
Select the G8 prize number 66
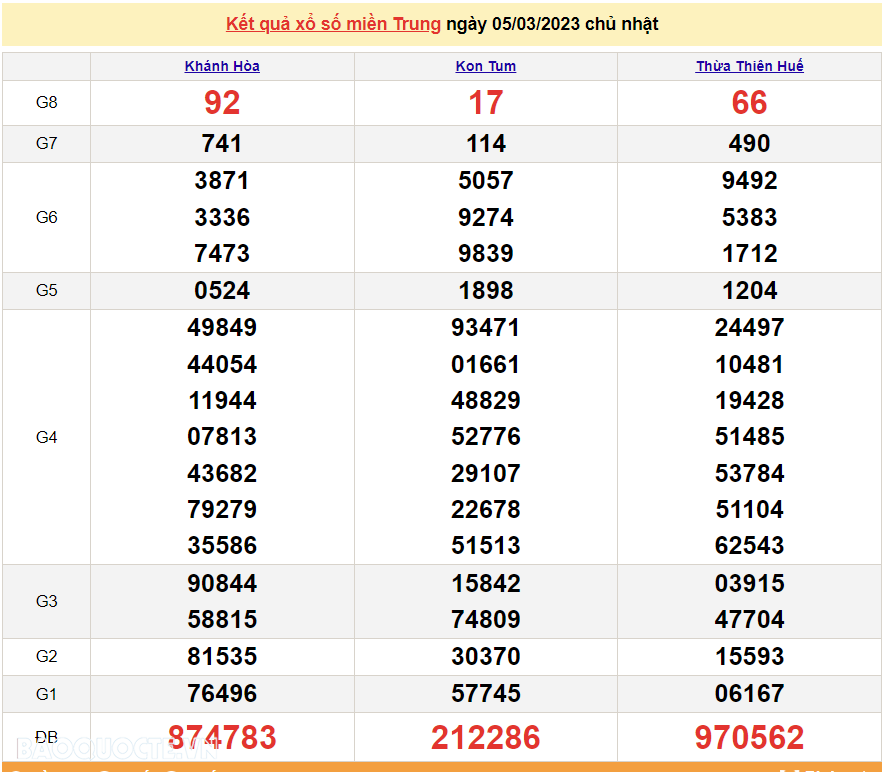(750, 102)
